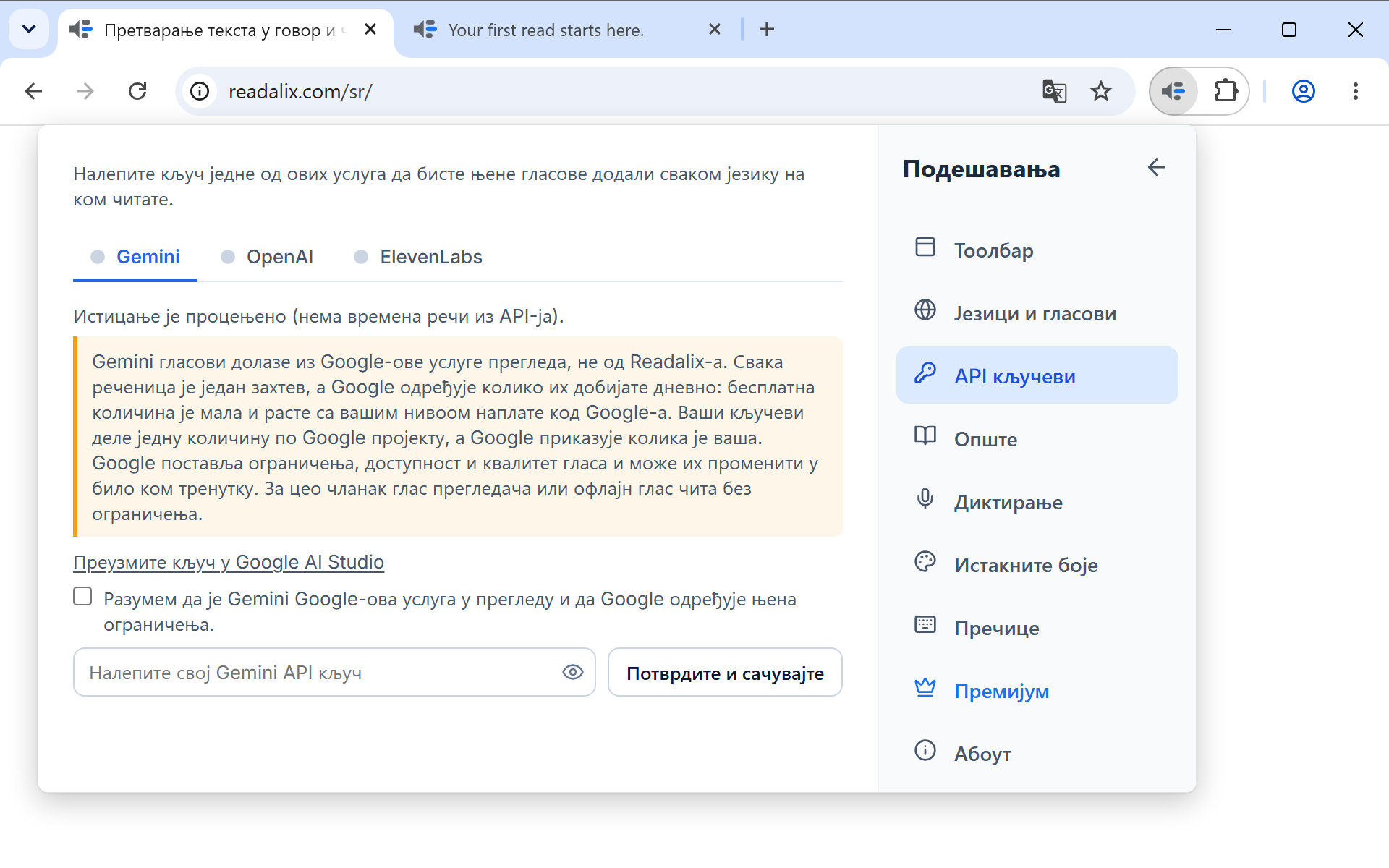
Task: Click the Google Translate page icon
Action: coord(1054,91)
